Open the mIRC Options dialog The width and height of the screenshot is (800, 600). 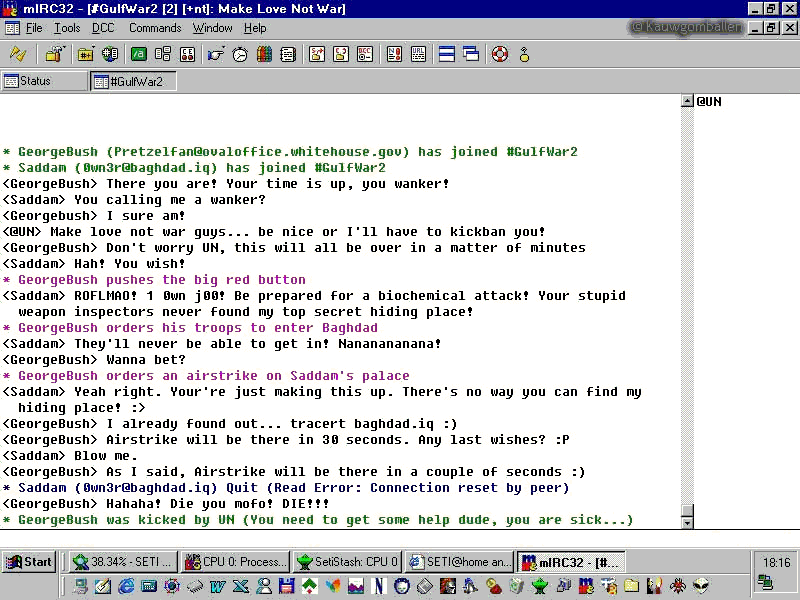(53, 54)
